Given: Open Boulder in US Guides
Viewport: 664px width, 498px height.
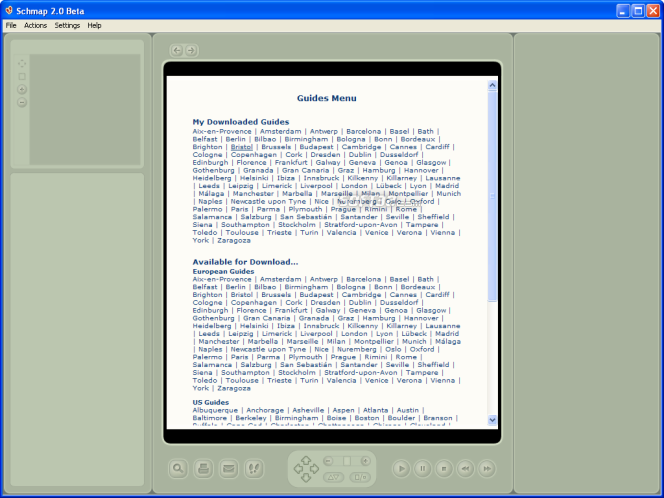Looking at the screenshot, I should [x=401, y=418].
